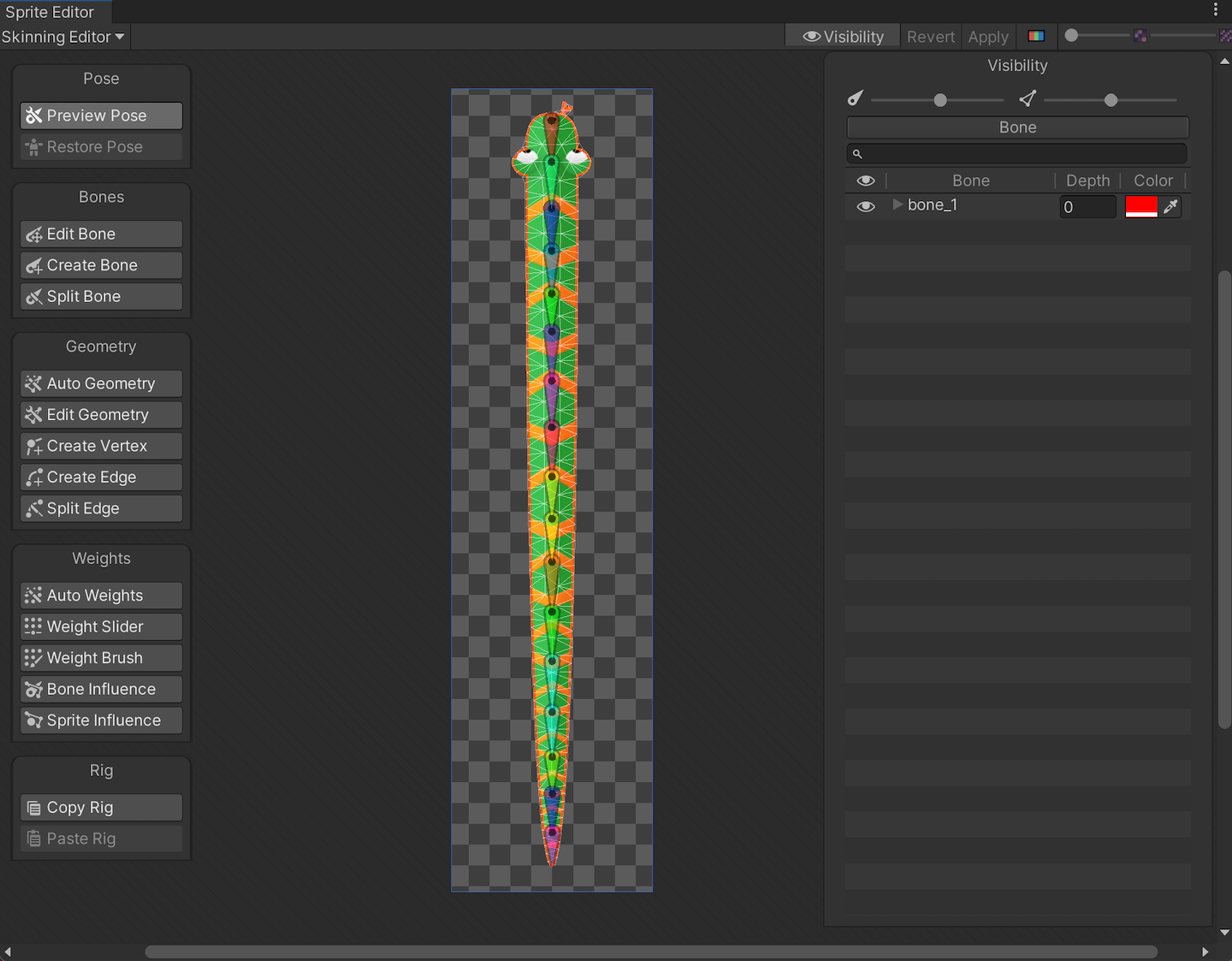Select the Edit Bone tool
Image resolution: width=1232 pixels, height=961 pixels.
point(101,234)
